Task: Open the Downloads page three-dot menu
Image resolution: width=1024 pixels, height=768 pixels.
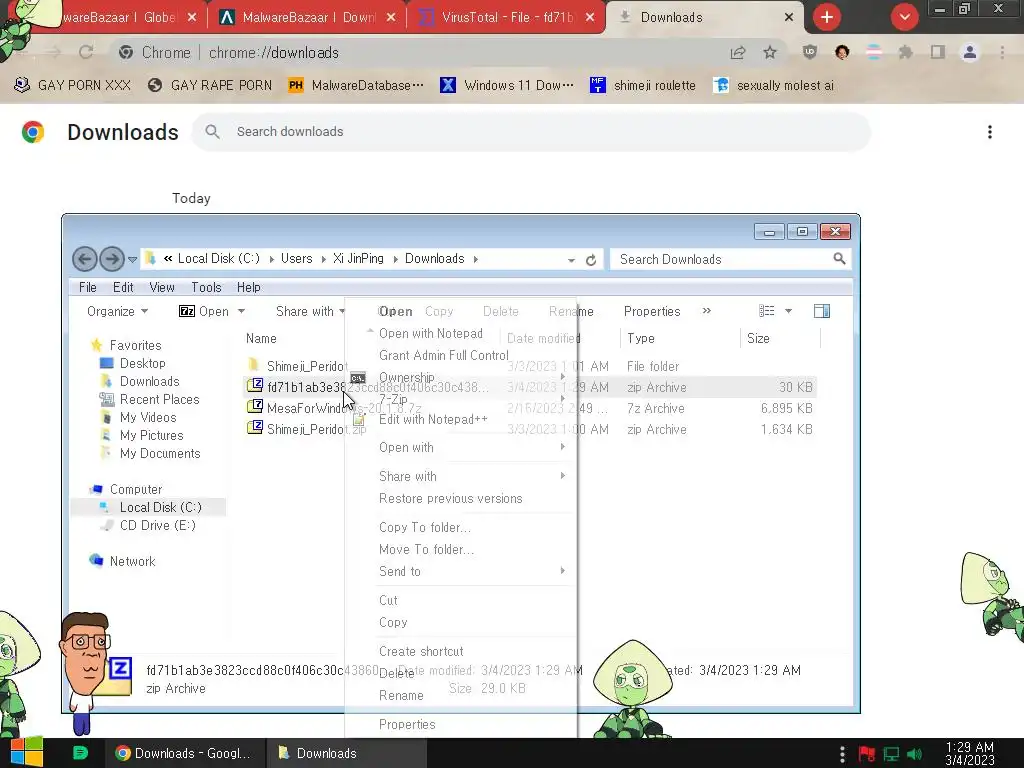Action: click(x=990, y=132)
